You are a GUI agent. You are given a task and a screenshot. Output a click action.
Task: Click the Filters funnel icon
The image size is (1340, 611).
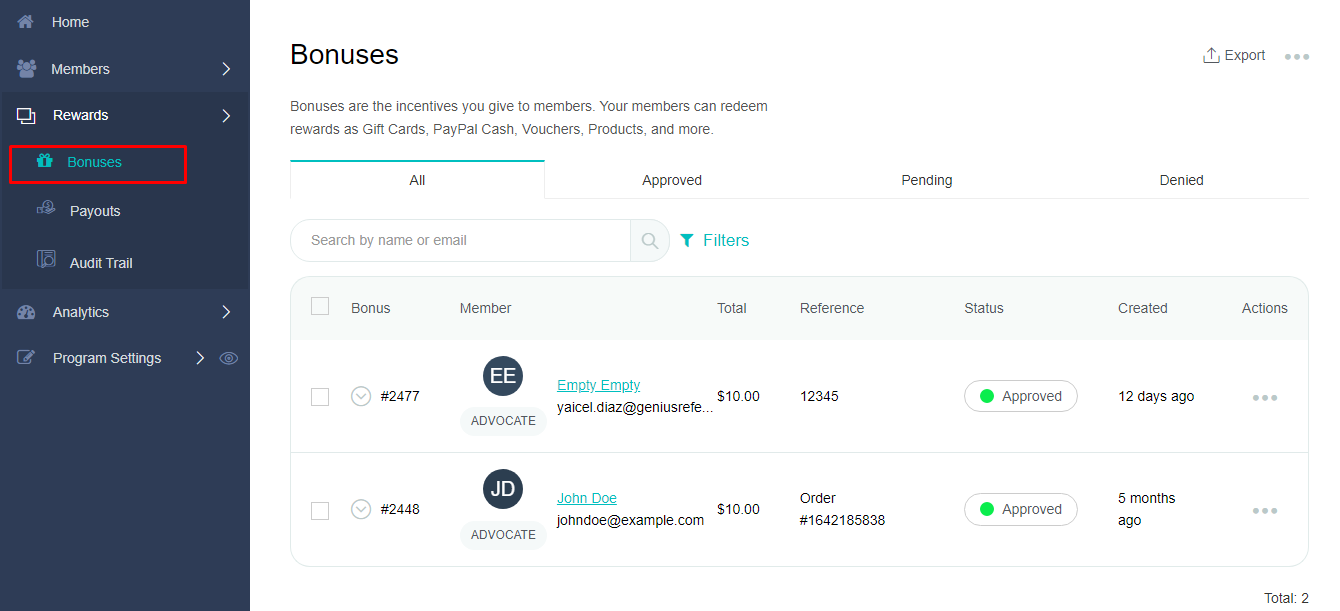click(x=686, y=240)
